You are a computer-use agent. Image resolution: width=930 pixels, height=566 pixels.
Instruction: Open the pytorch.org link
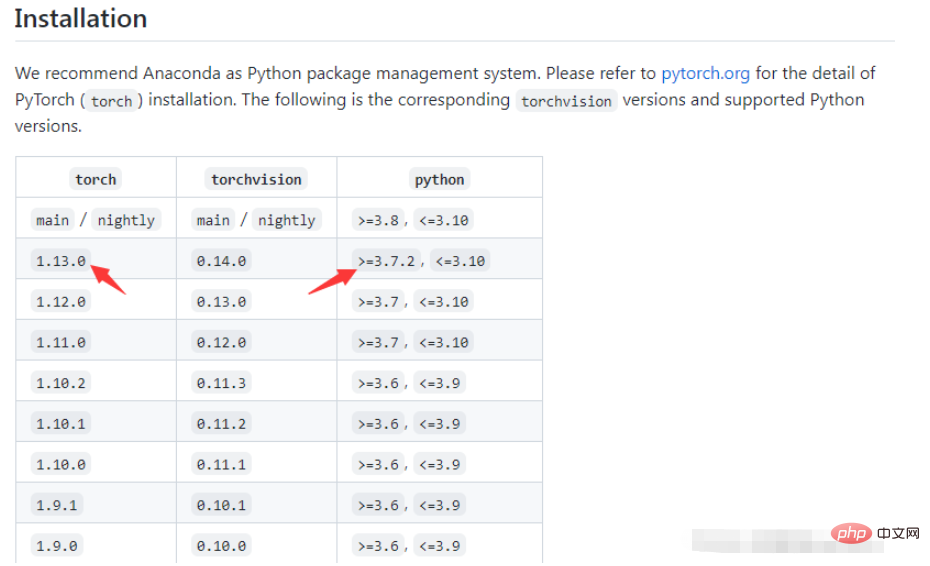705,73
